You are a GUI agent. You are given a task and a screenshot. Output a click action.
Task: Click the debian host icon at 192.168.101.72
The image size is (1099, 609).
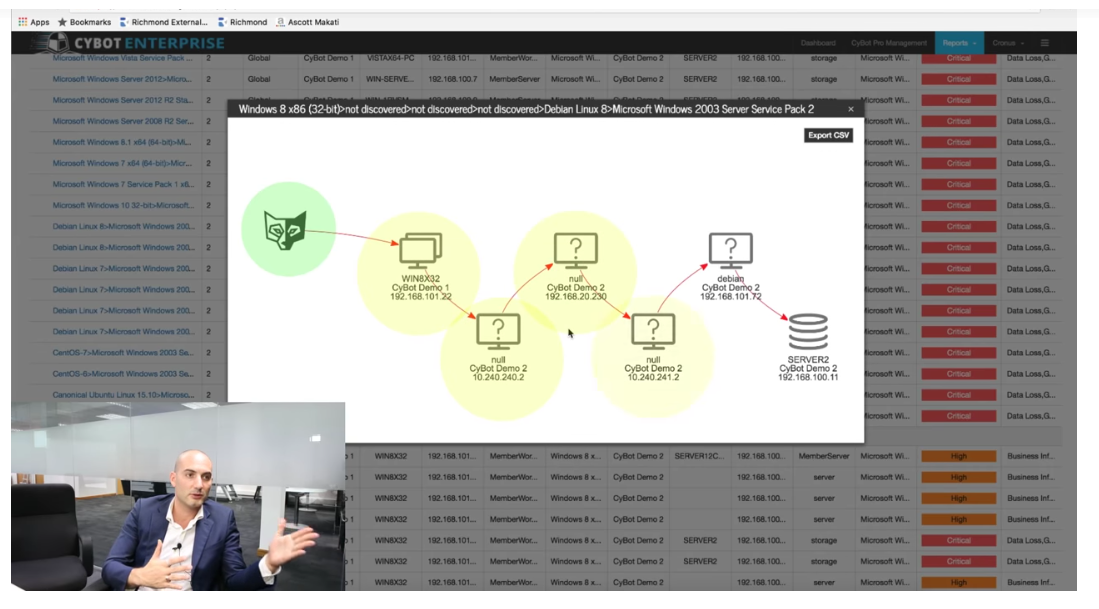click(x=733, y=248)
